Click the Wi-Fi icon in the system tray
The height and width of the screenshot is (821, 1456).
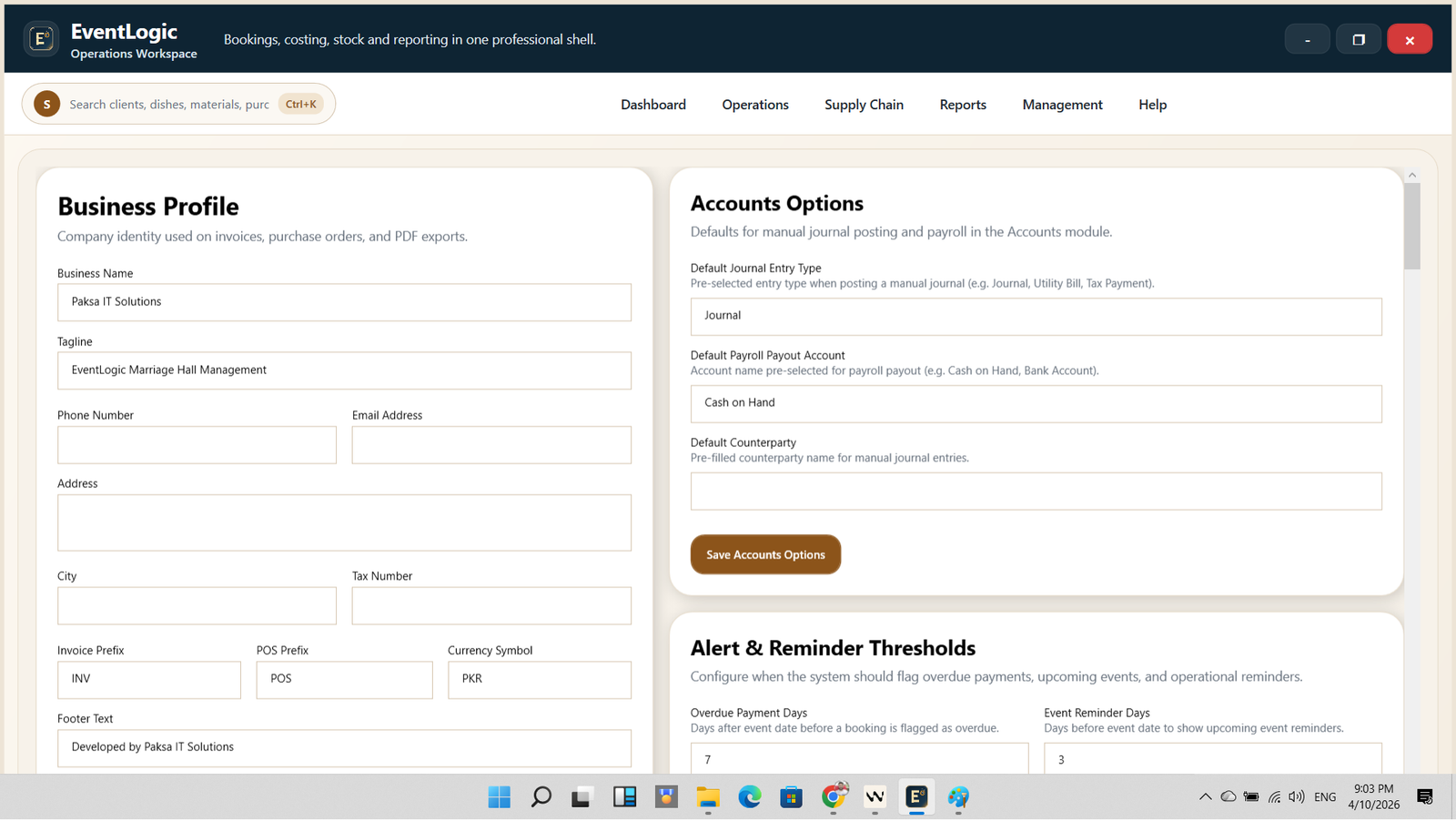point(1274,796)
